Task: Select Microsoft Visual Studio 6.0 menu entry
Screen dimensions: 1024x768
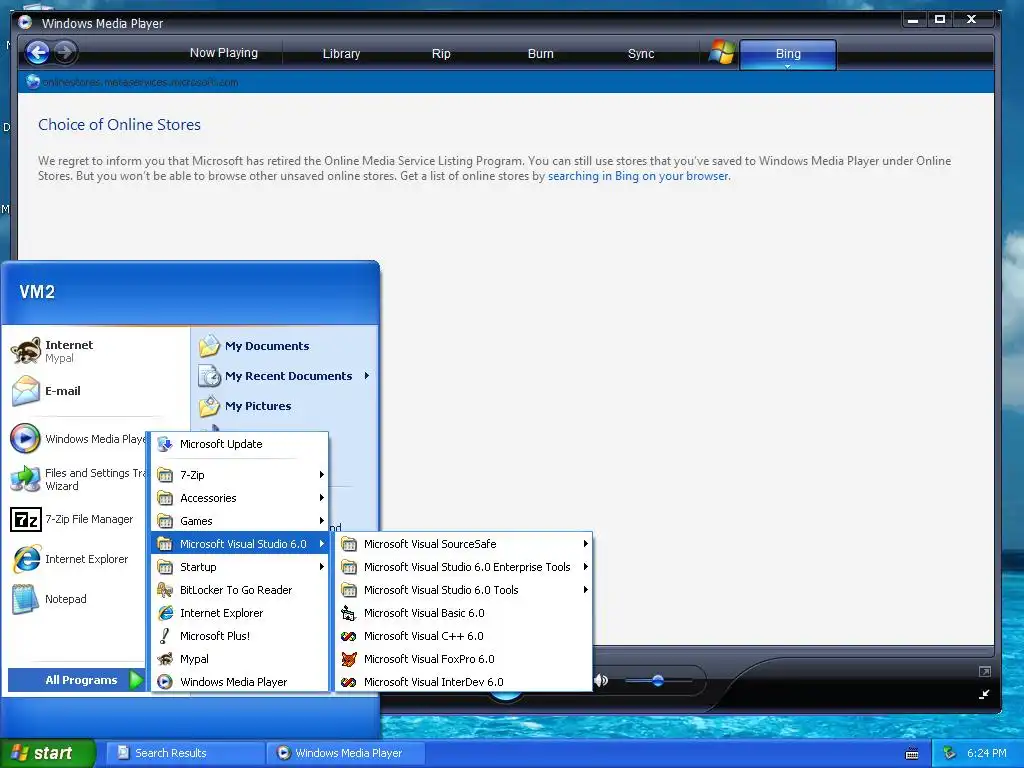Action: 240,544
